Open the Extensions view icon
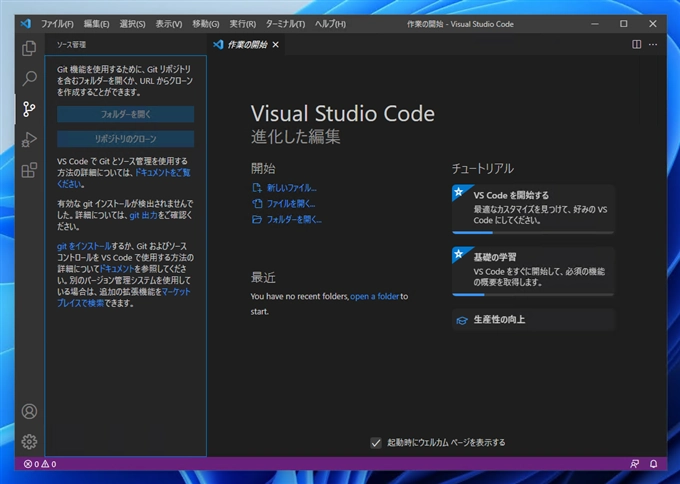The image size is (680, 484). tap(29, 170)
